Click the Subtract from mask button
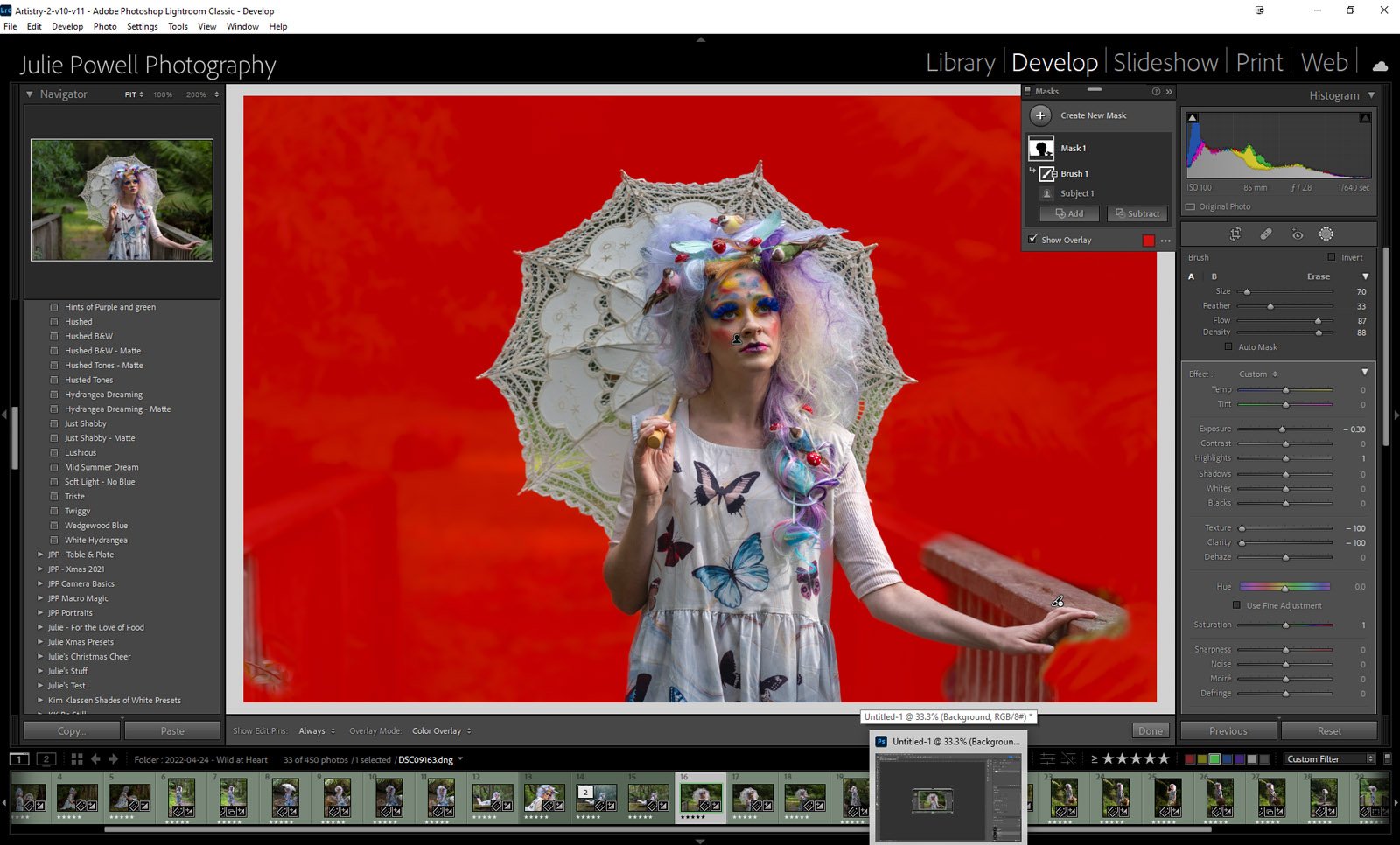This screenshot has height=845, width=1400. tap(1137, 213)
